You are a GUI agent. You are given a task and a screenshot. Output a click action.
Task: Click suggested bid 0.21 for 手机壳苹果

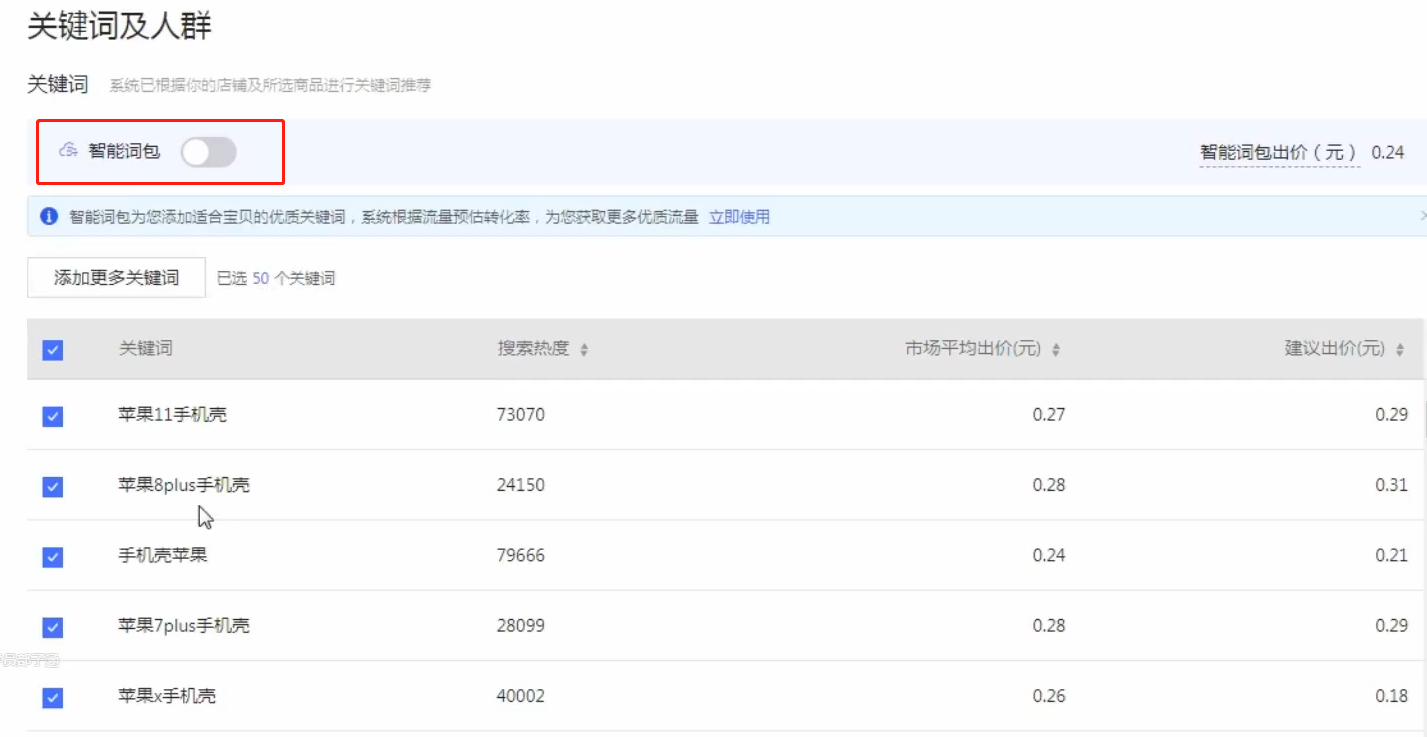[x=1391, y=555]
